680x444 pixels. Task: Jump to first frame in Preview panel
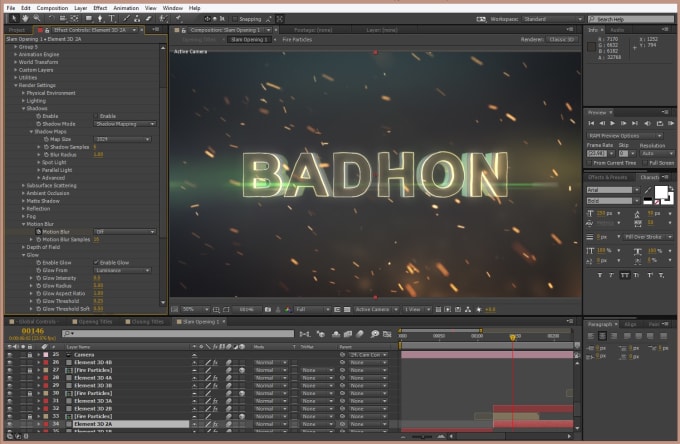(x=591, y=123)
